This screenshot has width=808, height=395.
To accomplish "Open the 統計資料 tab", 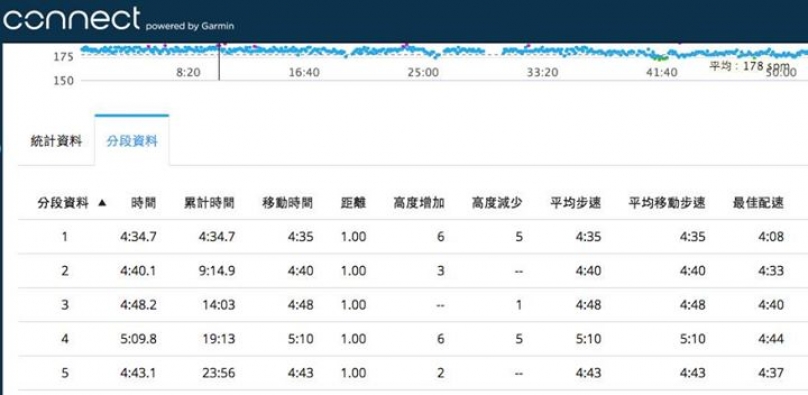I will [56, 141].
